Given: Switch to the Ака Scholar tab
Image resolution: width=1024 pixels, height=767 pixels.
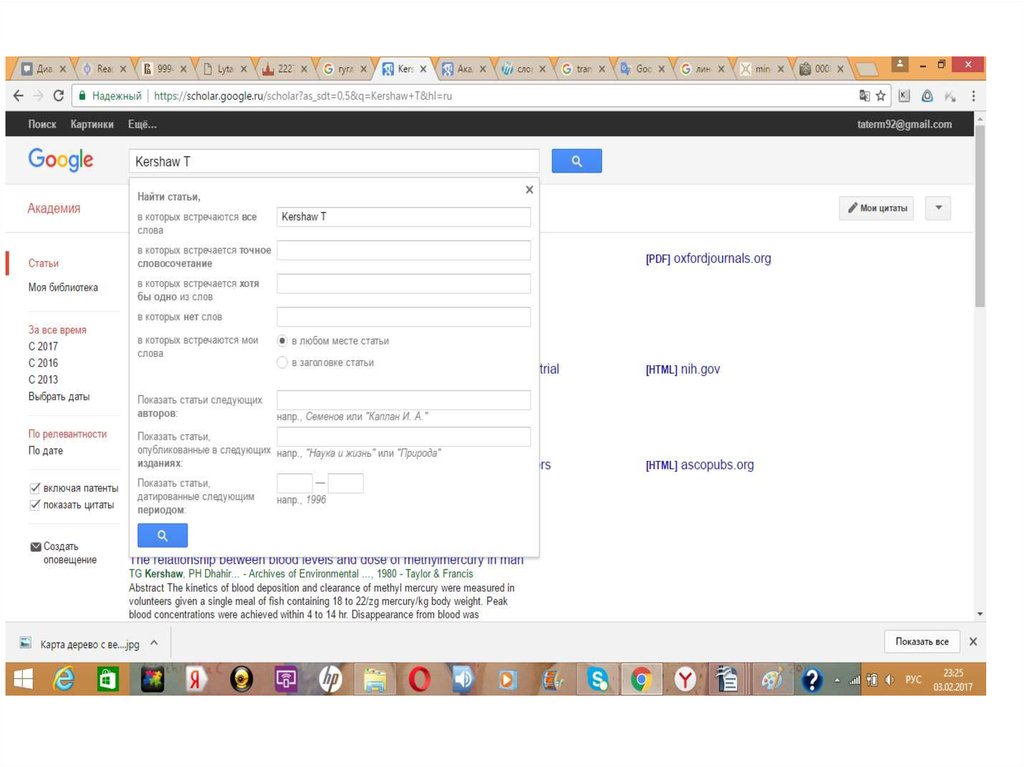Looking at the screenshot, I should pos(464,69).
